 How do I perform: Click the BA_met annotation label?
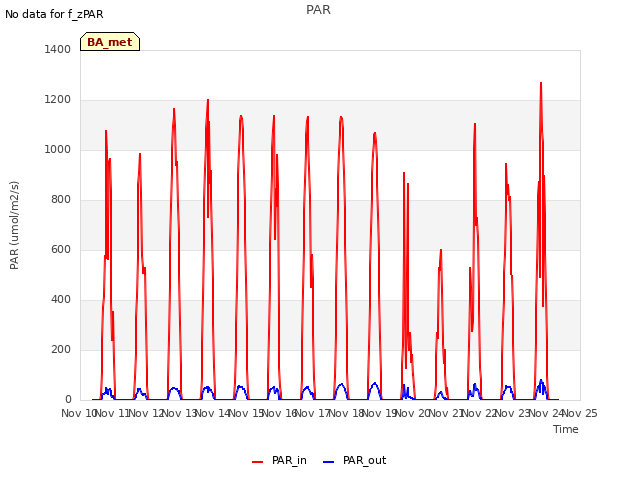[x=110, y=42]
